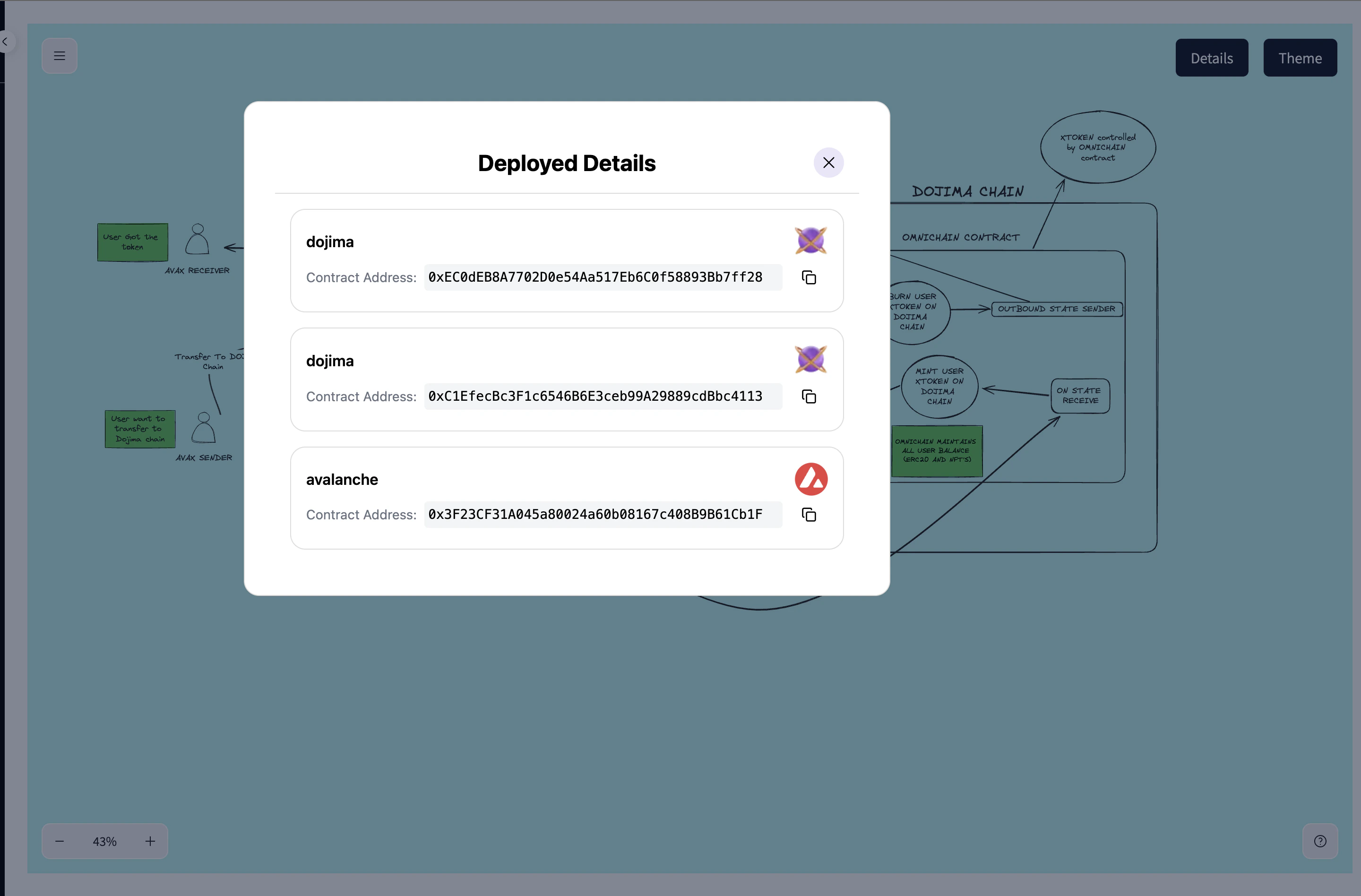Click the green 'User Got the token' note
This screenshot has height=896, width=1361.
click(x=132, y=242)
